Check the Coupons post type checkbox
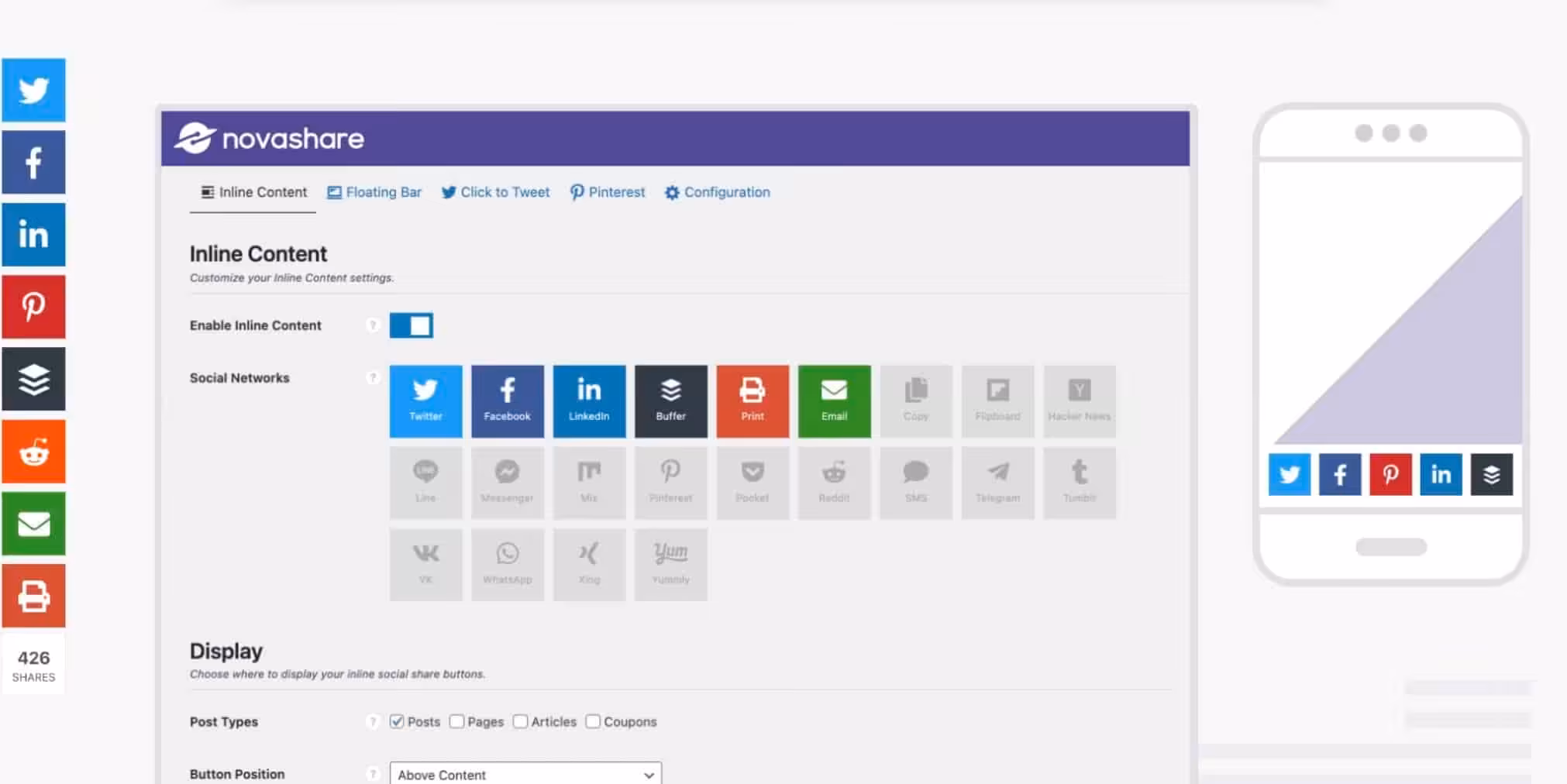 point(593,721)
